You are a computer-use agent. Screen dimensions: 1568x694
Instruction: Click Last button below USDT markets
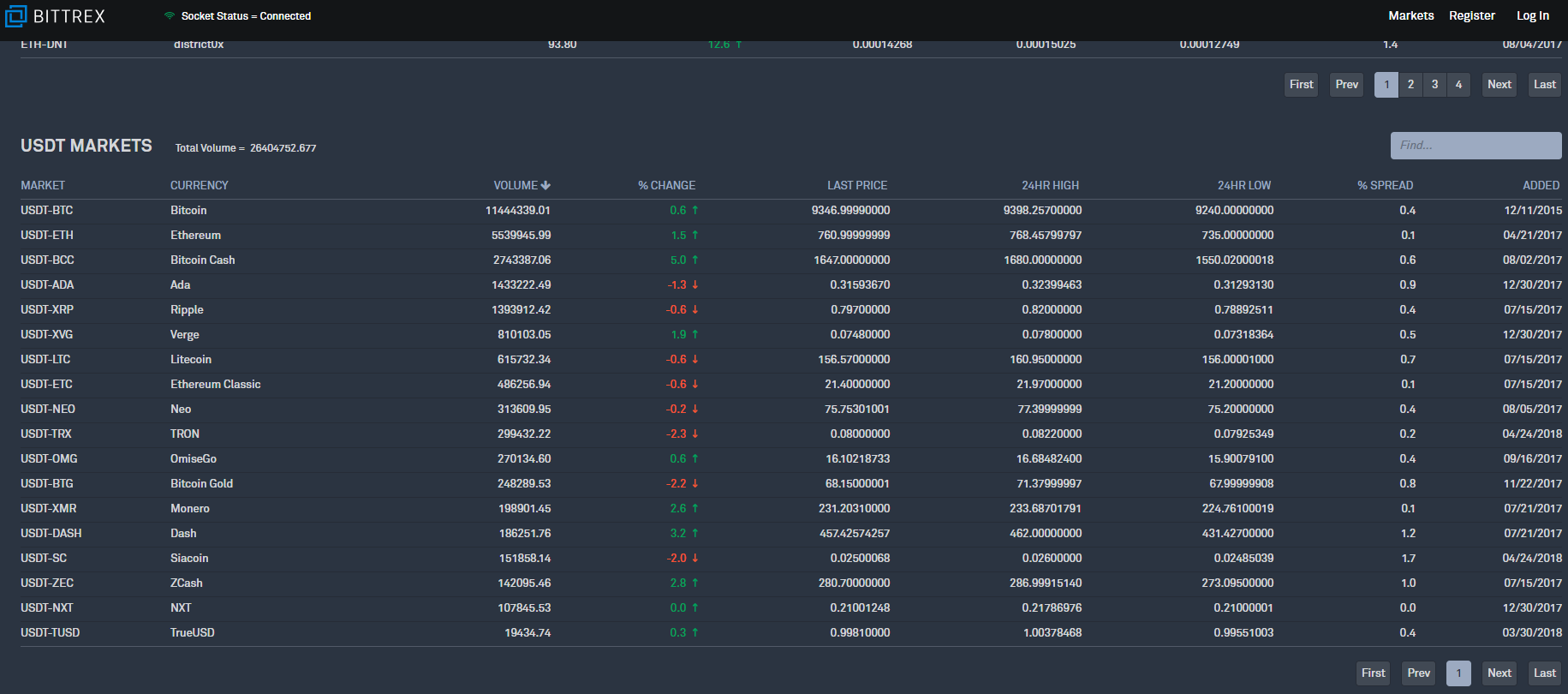(1544, 673)
